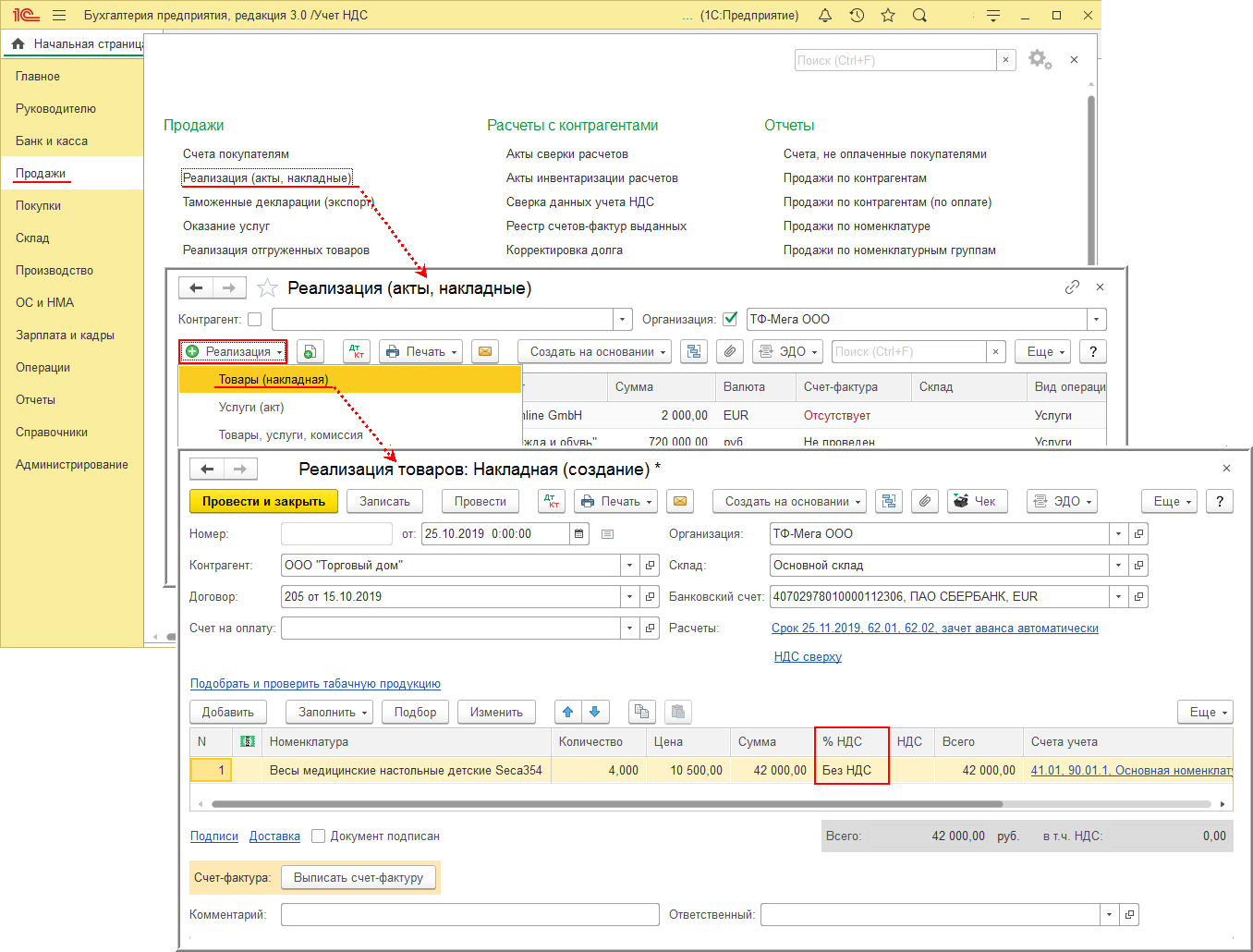Open НДС сверху link
Screen dimensions: 1253x952
click(x=808, y=656)
